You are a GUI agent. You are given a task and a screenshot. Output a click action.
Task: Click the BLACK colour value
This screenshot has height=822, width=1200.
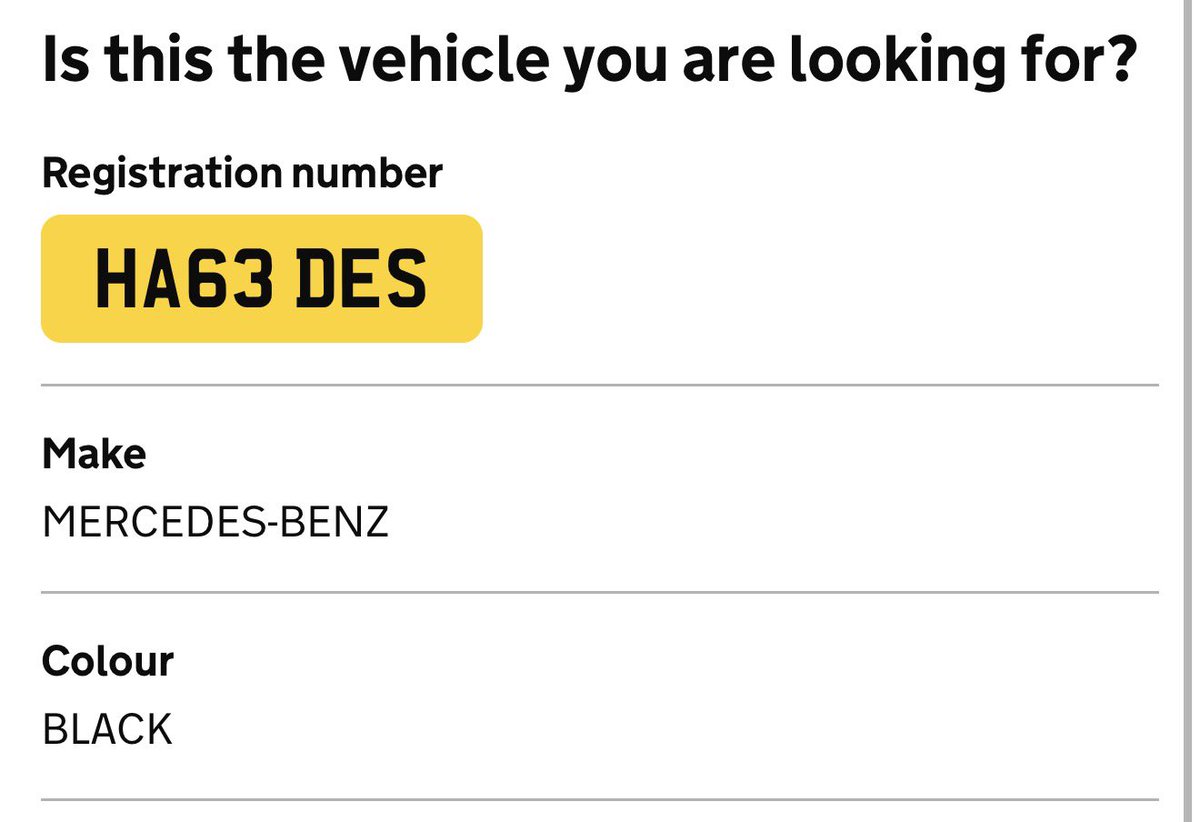tap(107, 729)
